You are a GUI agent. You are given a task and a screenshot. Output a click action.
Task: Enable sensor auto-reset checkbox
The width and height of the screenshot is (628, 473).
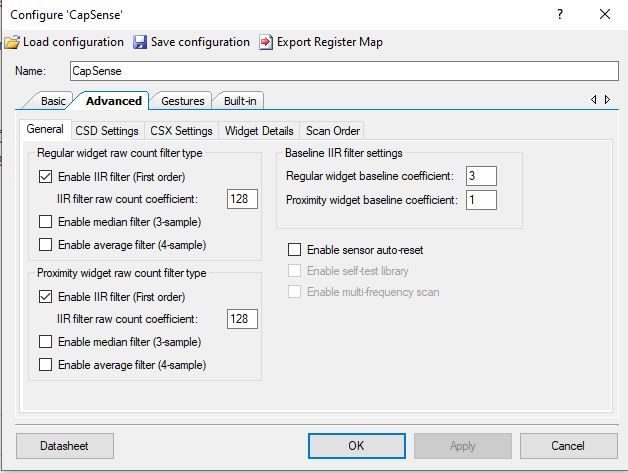pyautogui.click(x=294, y=250)
